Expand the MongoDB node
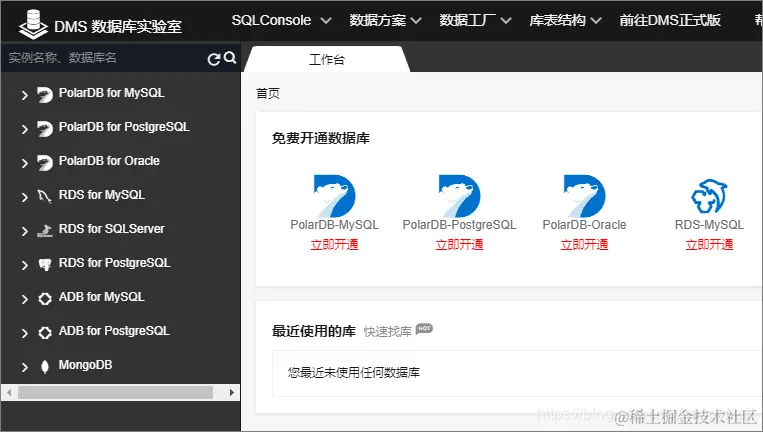This screenshot has height=432, width=763. (24, 367)
